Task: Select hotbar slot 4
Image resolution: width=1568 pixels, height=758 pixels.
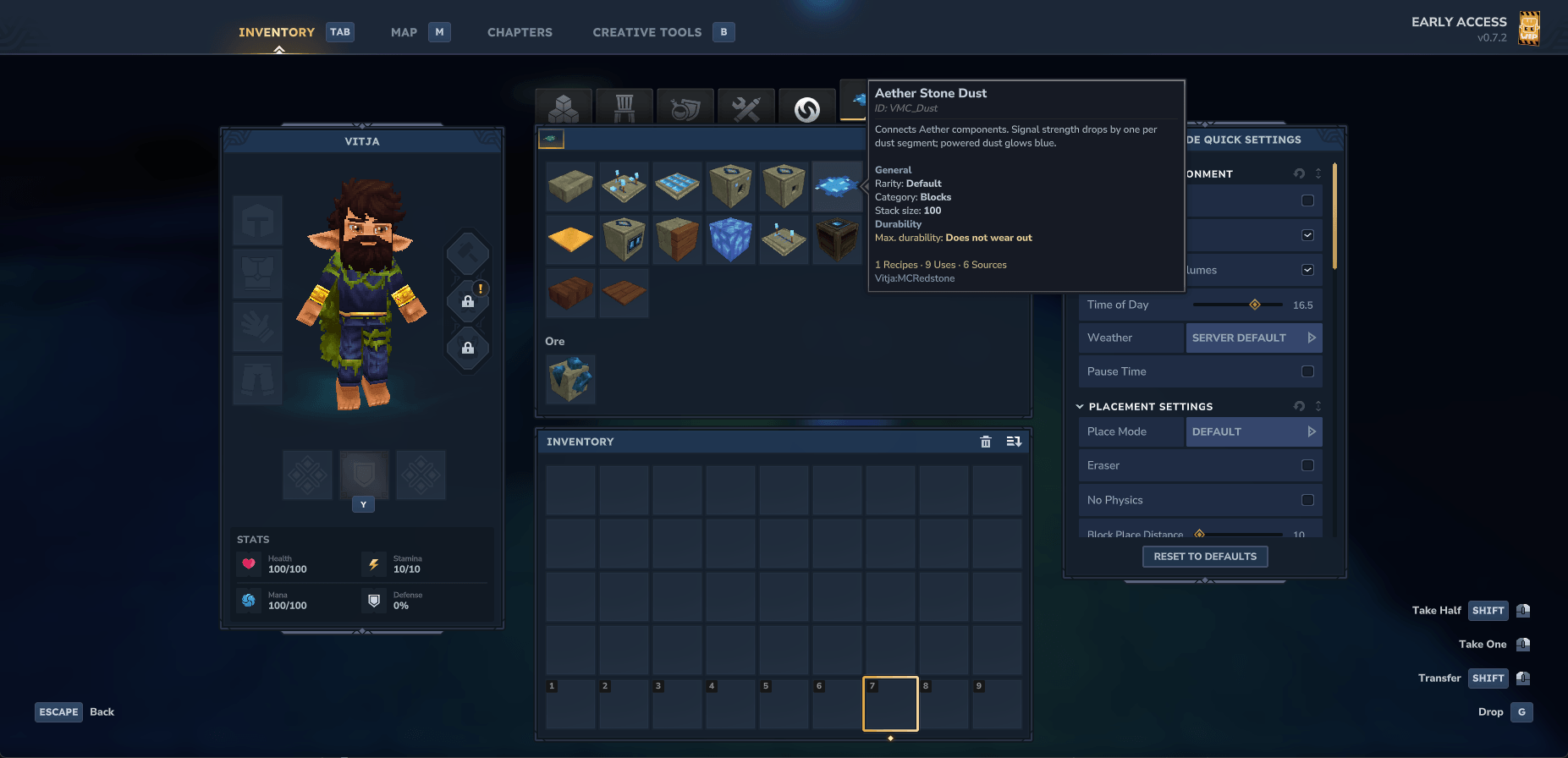Action: (x=730, y=704)
